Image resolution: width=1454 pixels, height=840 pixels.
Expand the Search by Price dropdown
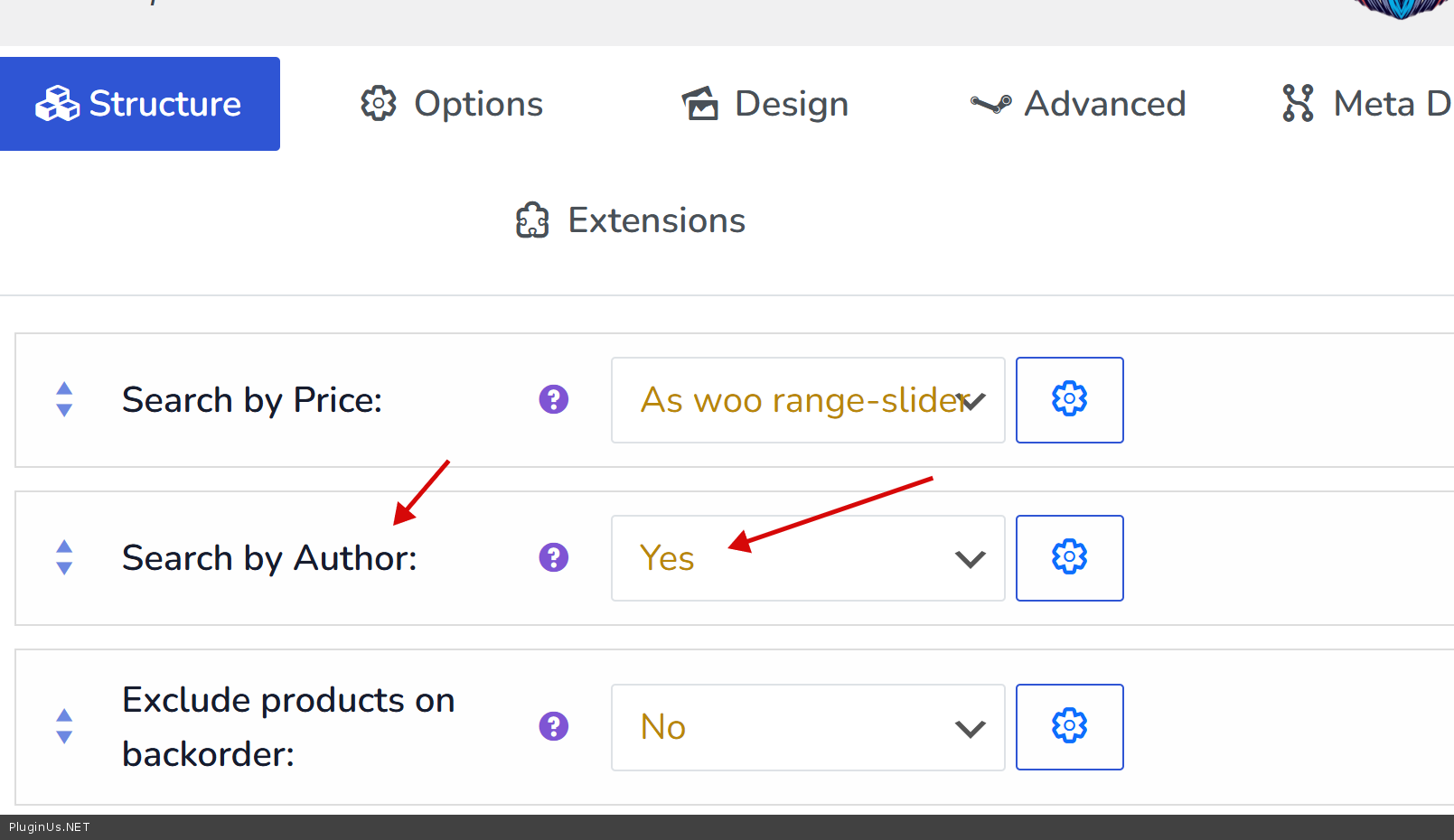coord(807,400)
